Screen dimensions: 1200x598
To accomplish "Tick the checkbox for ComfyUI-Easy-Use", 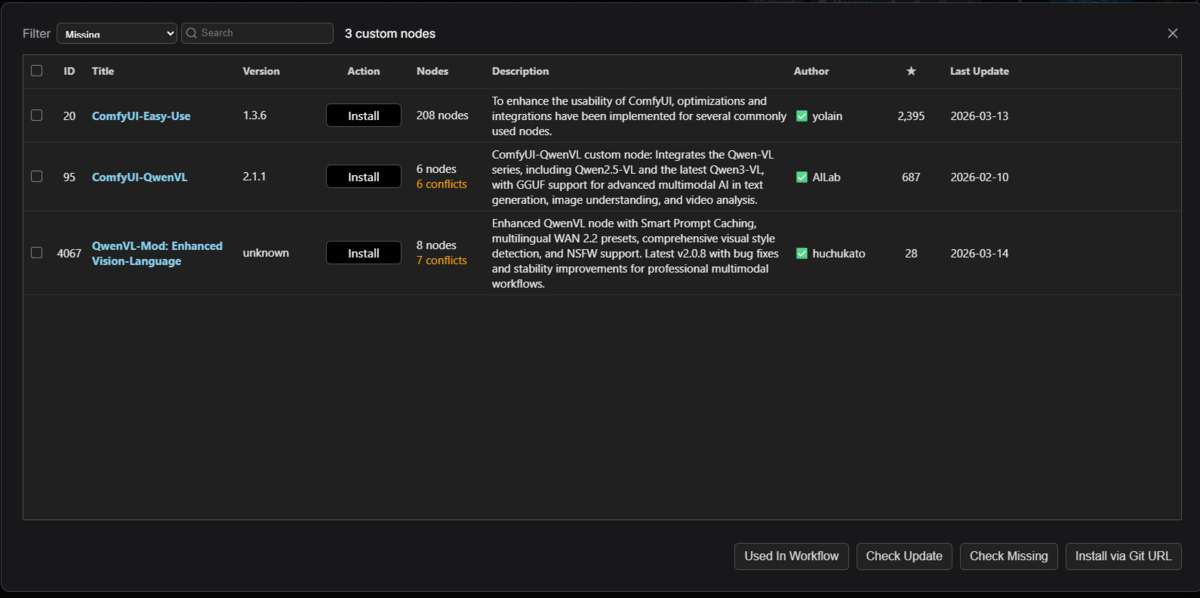I will [37, 115].
